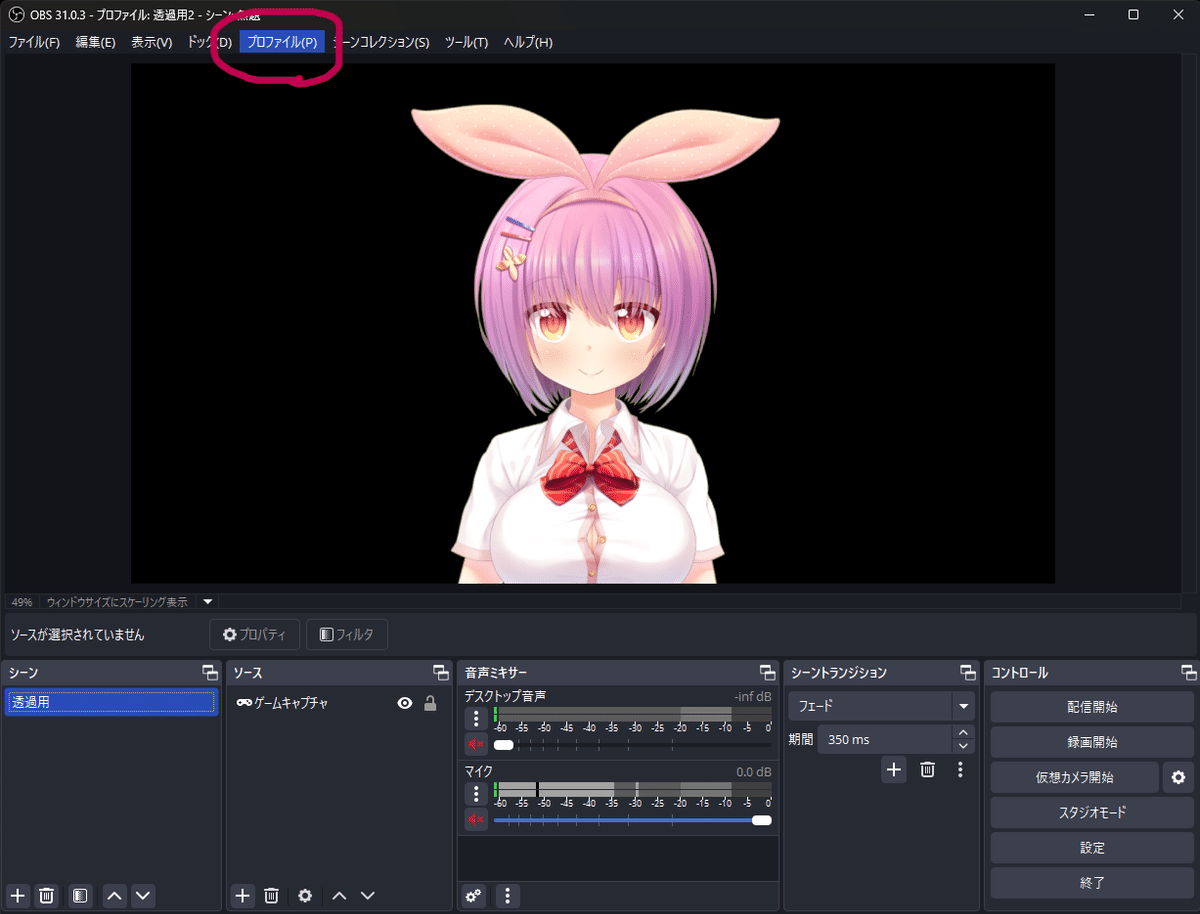Screen dimensions: 1200x914
Task: Open virtual camera settings gear
Action: tap(1180, 777)
